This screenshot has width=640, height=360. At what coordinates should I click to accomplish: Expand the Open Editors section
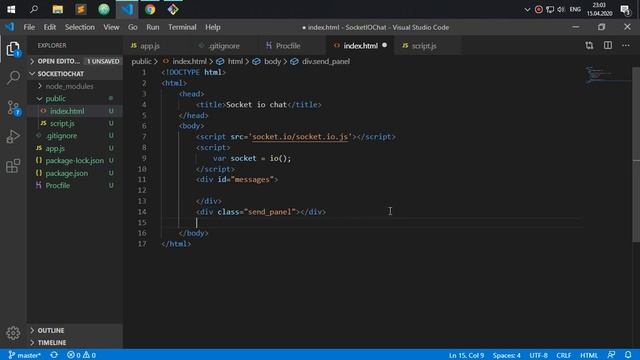click(x=75, y=61)
